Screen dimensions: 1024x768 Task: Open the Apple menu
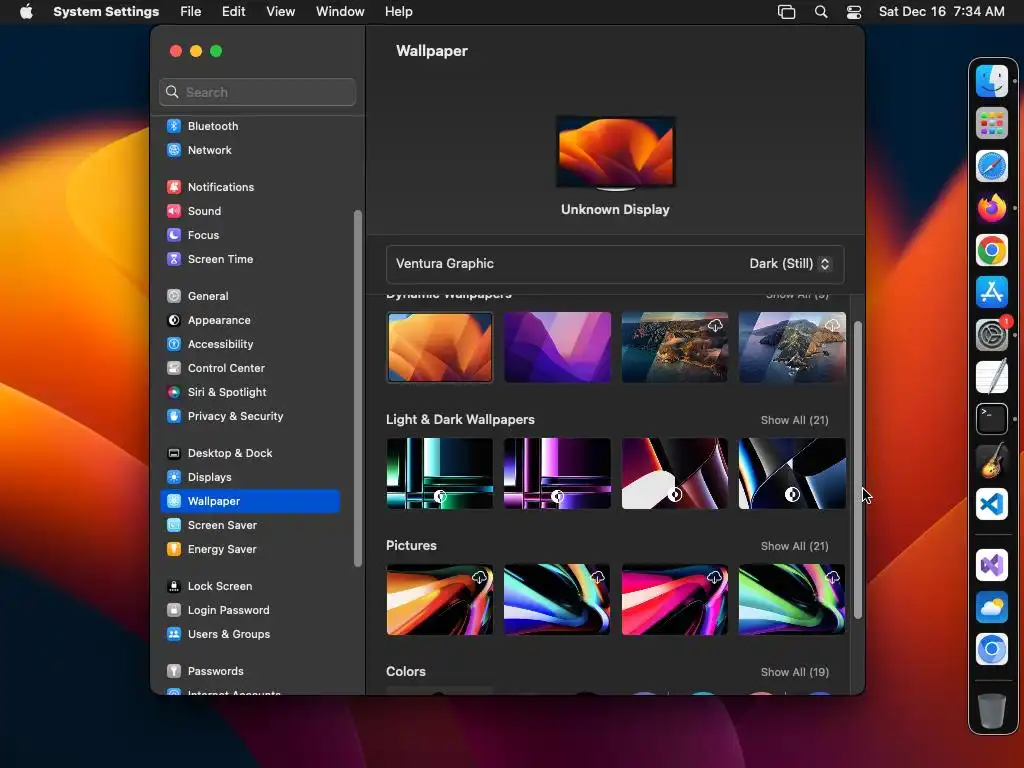26,12
